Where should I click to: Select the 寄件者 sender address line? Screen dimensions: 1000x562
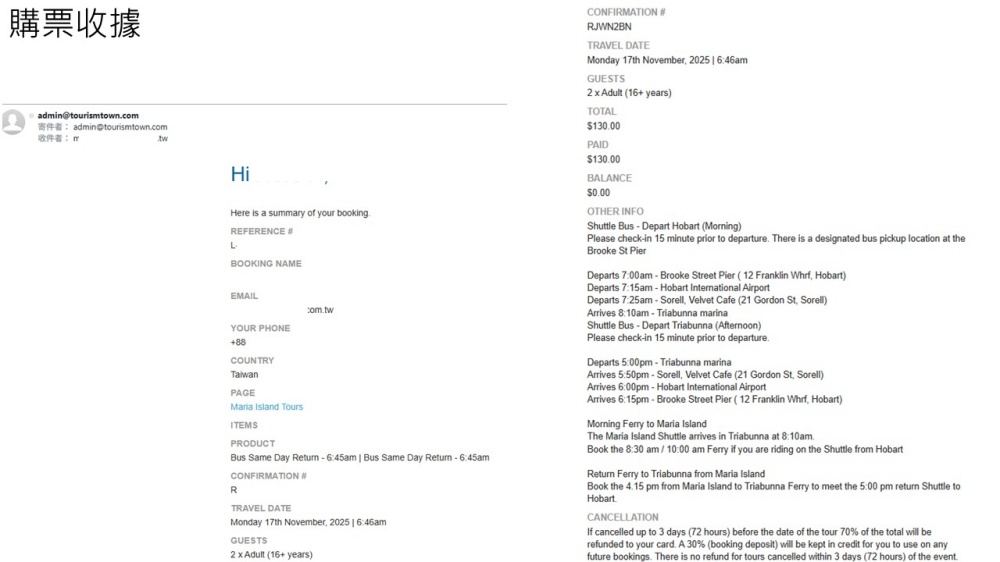click(102, 127)
